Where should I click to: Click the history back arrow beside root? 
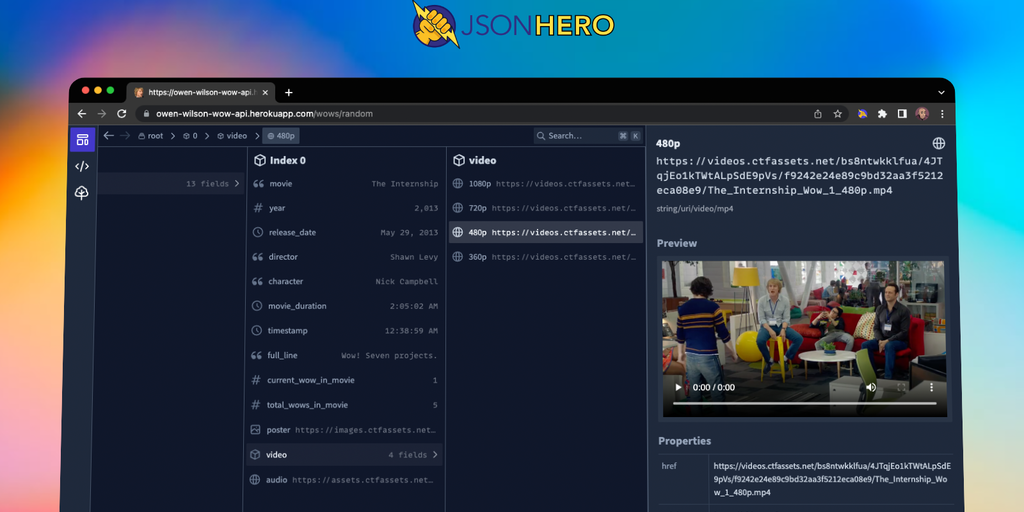click(109, 136)
